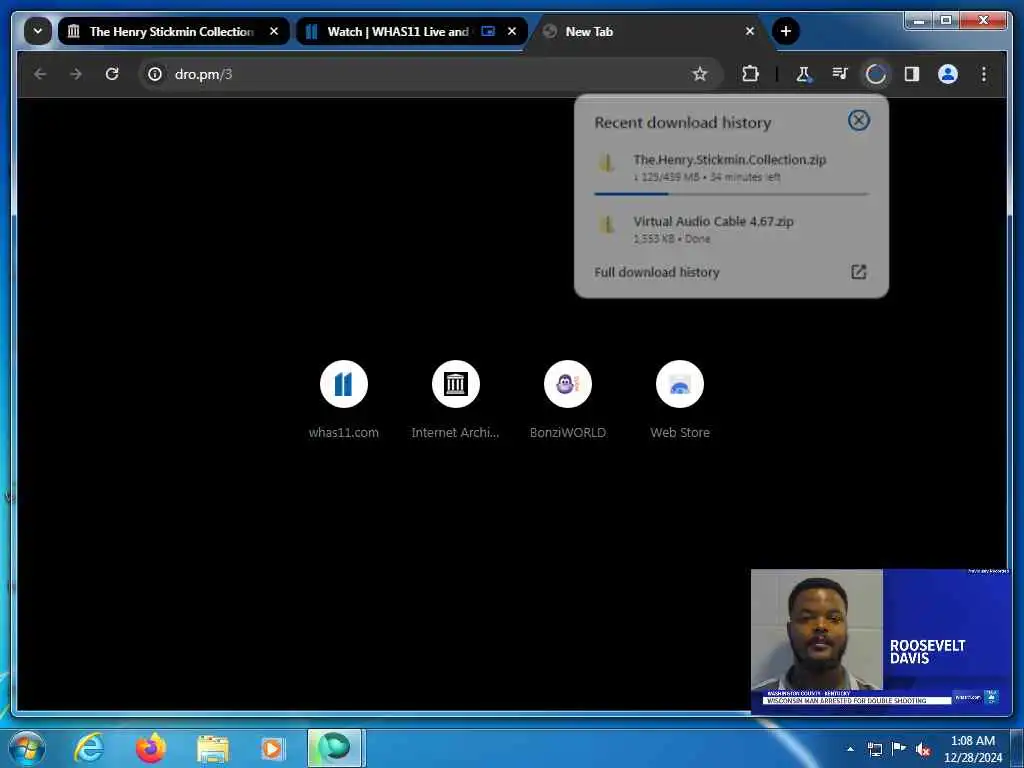Reload the current page
1024x768 pixels.
(x=112, y=74)
